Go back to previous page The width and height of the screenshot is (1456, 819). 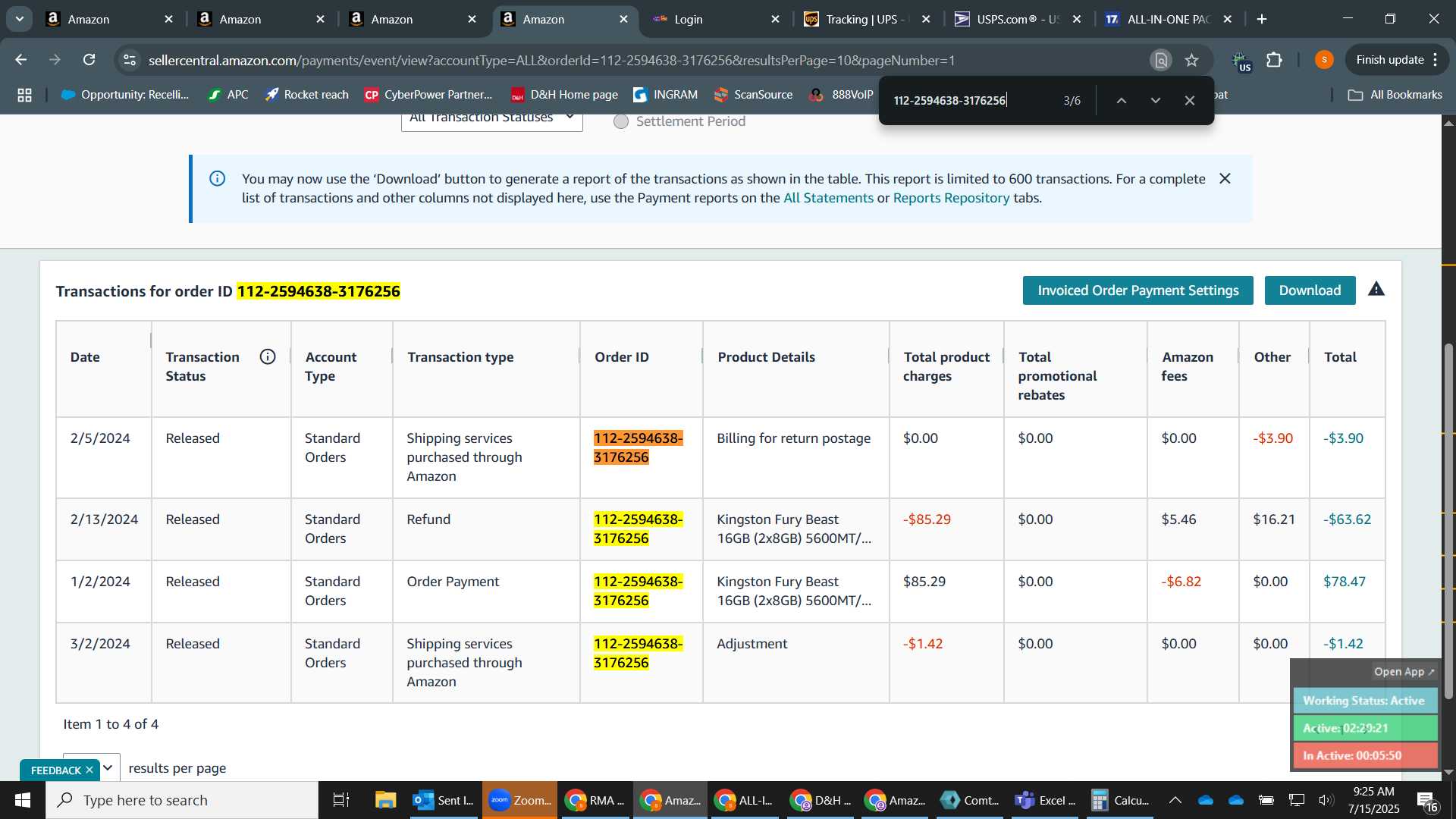click(x=21, y=60)
